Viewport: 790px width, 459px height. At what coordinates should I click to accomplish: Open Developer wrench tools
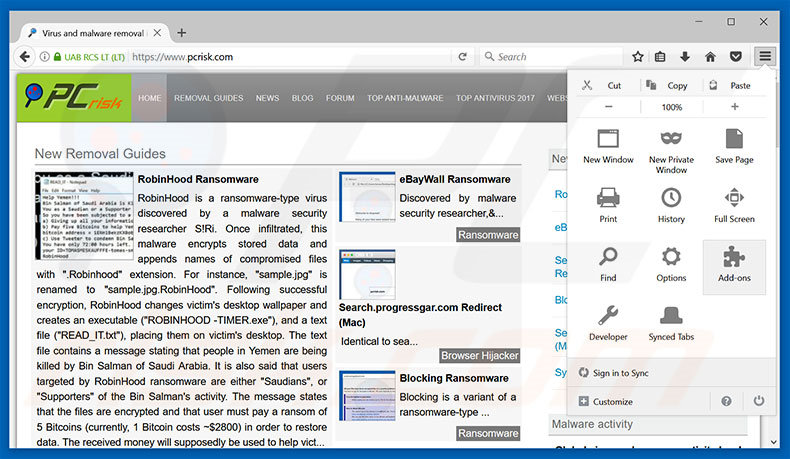[x=608, y=323]
